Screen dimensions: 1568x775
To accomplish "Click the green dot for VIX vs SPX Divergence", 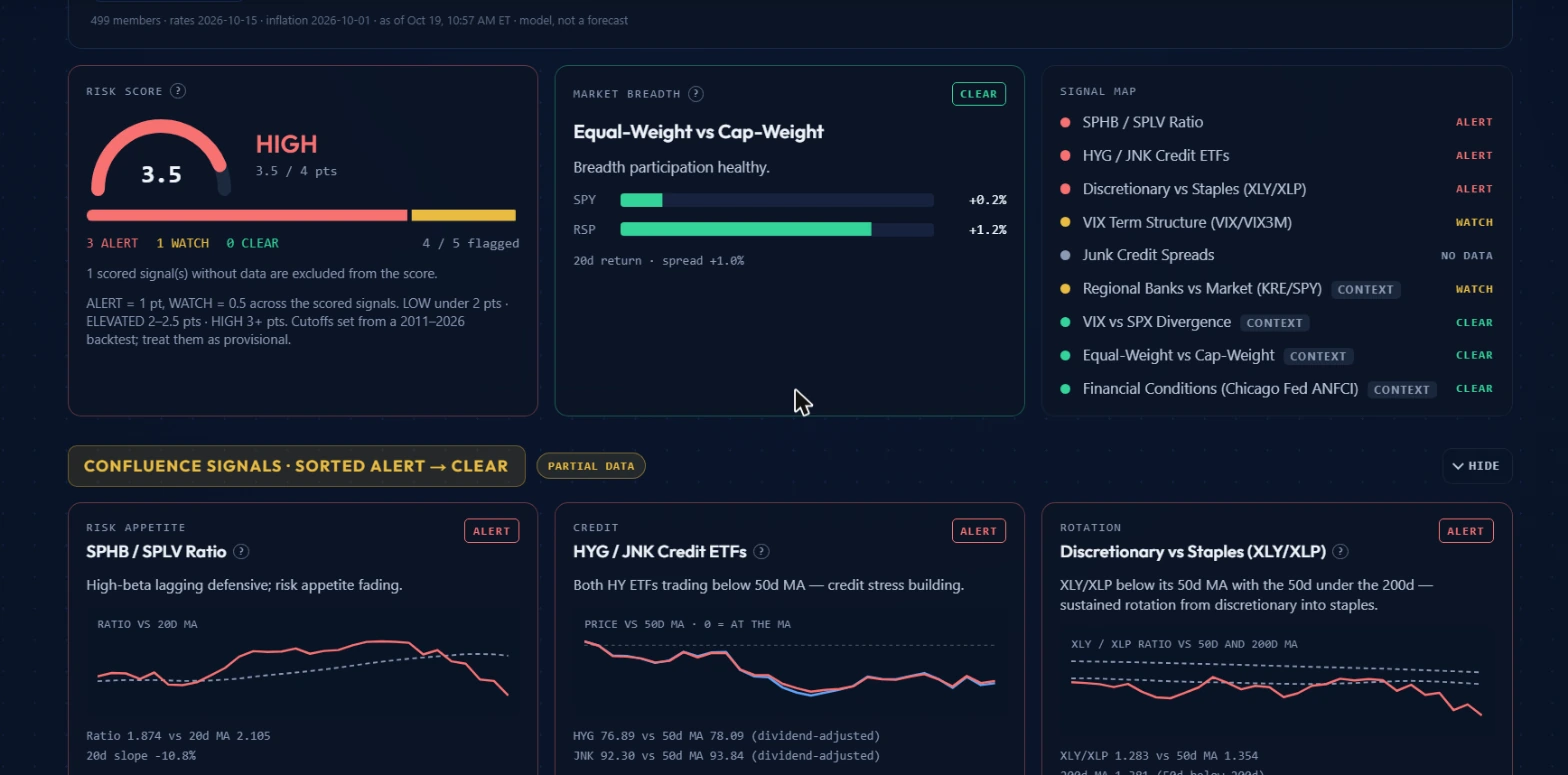I will (x=1065, y=322).
